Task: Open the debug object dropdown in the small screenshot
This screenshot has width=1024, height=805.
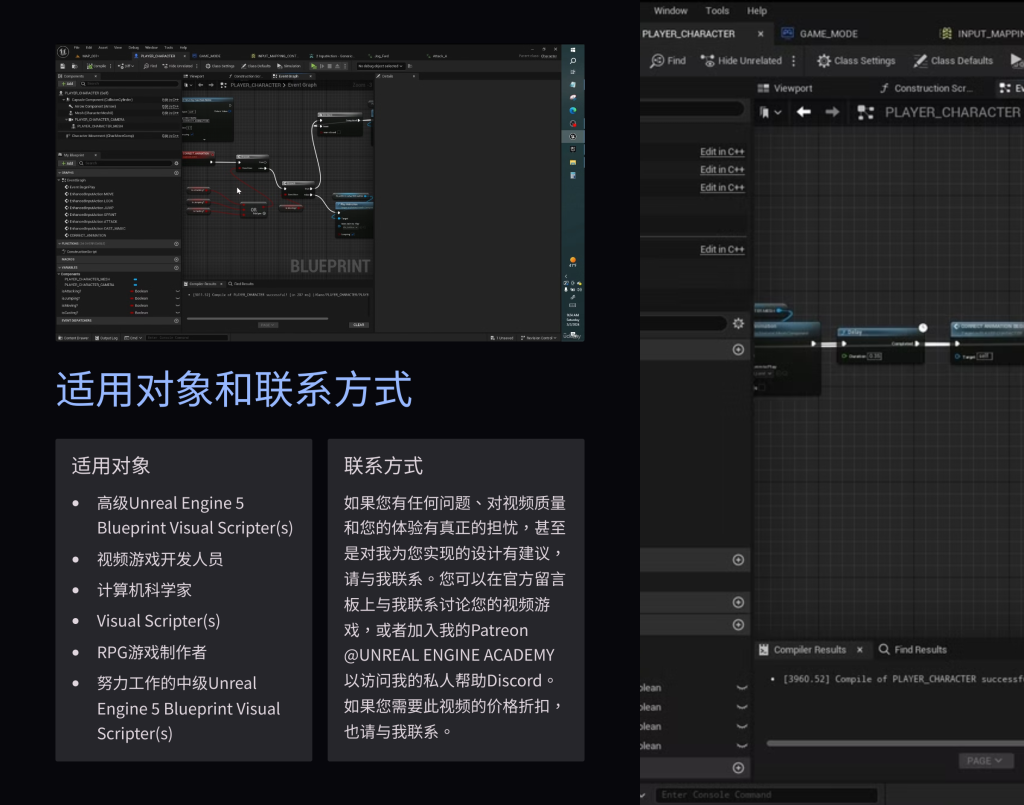Action: pos(380,66)
